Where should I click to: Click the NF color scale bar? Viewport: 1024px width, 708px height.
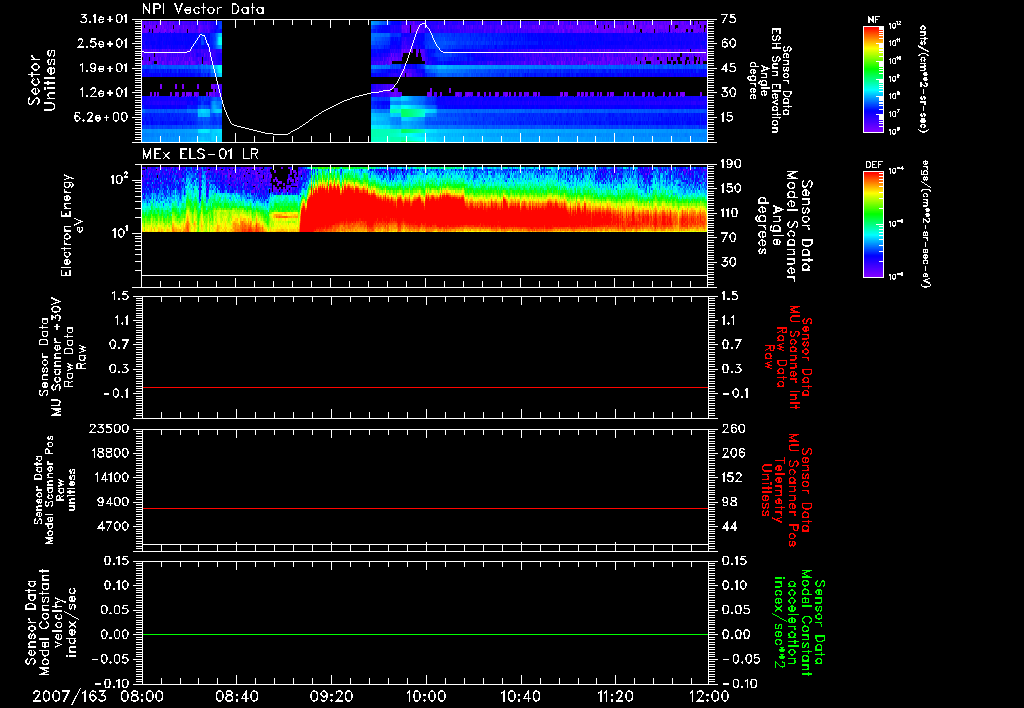874,79
